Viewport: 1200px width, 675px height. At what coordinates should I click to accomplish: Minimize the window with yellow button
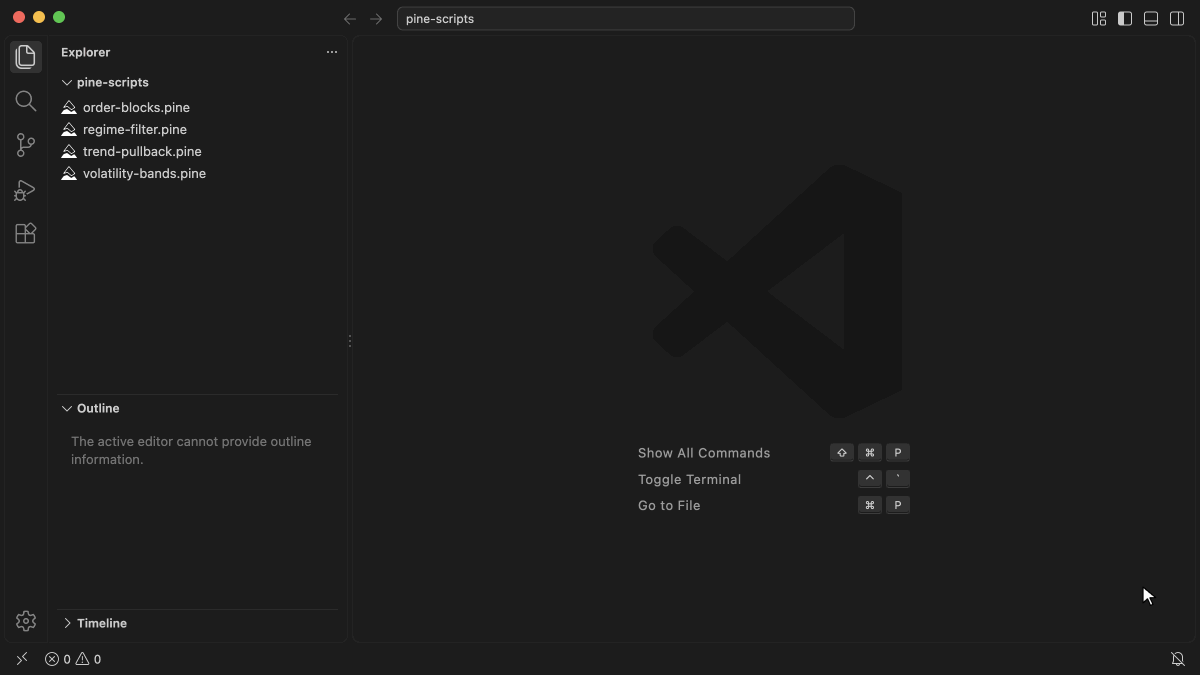pos(39,17)
